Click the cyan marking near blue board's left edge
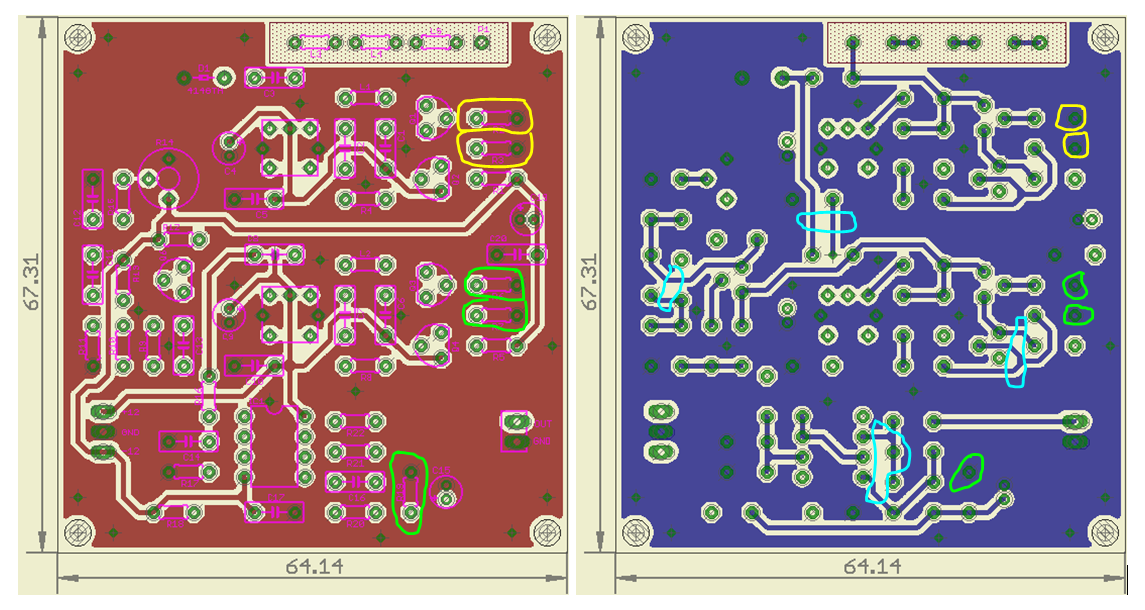The image size is (1145, 610). (671, 287)
